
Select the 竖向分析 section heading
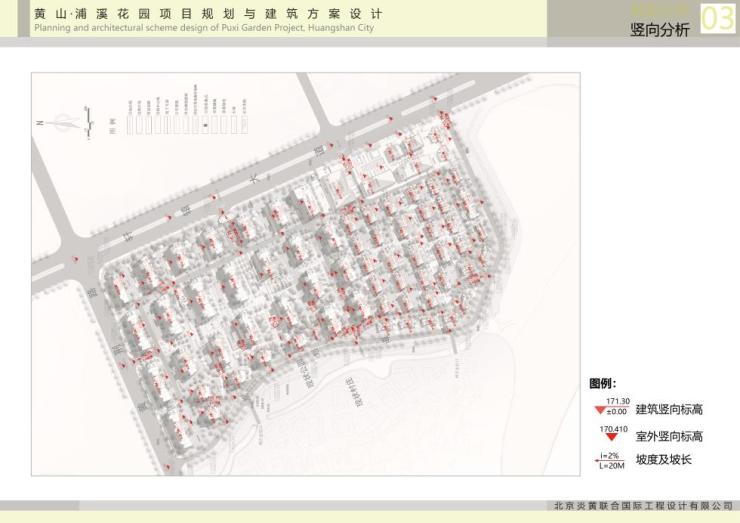[660, 30]
